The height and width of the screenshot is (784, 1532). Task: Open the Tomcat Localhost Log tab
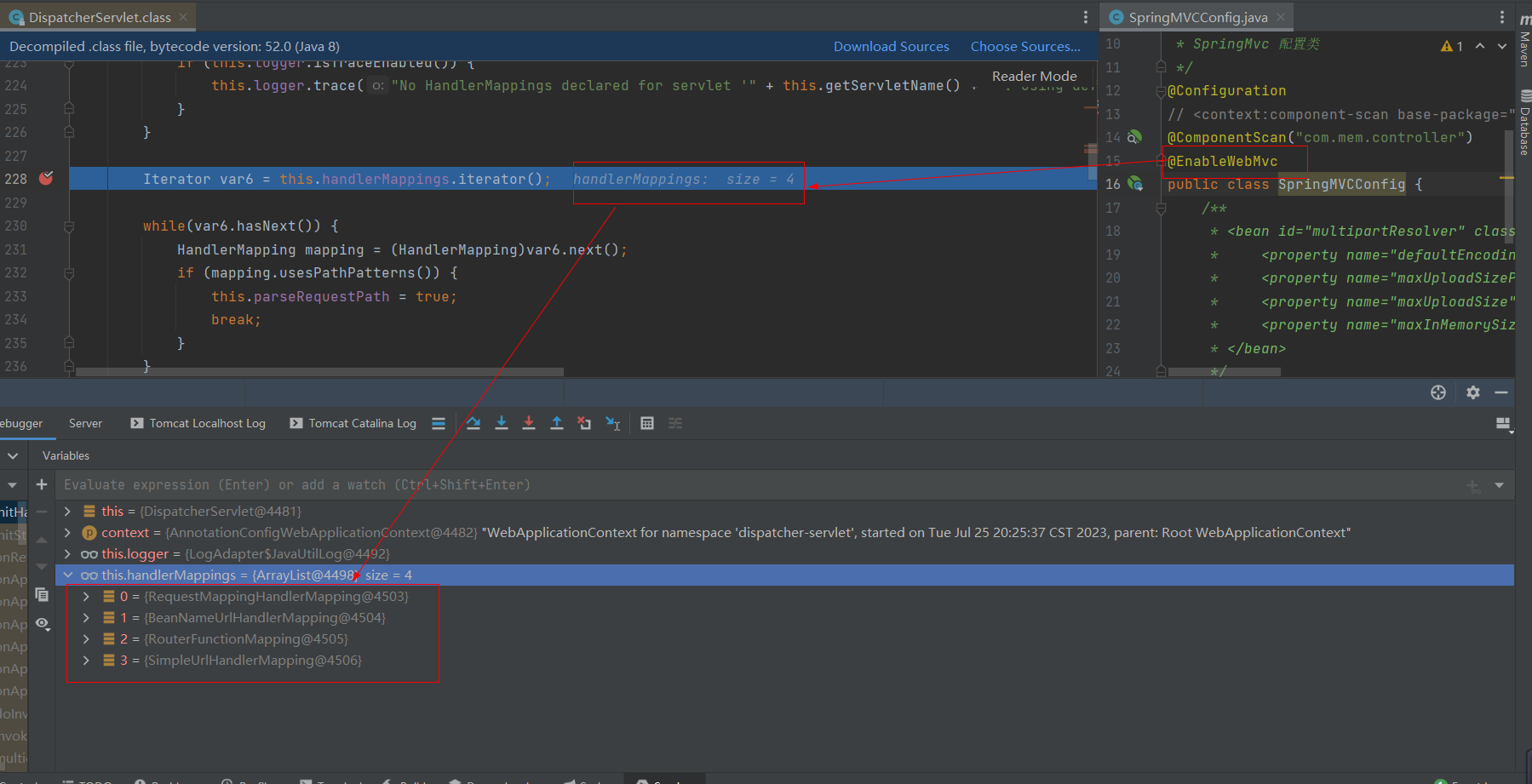(198, 423)
